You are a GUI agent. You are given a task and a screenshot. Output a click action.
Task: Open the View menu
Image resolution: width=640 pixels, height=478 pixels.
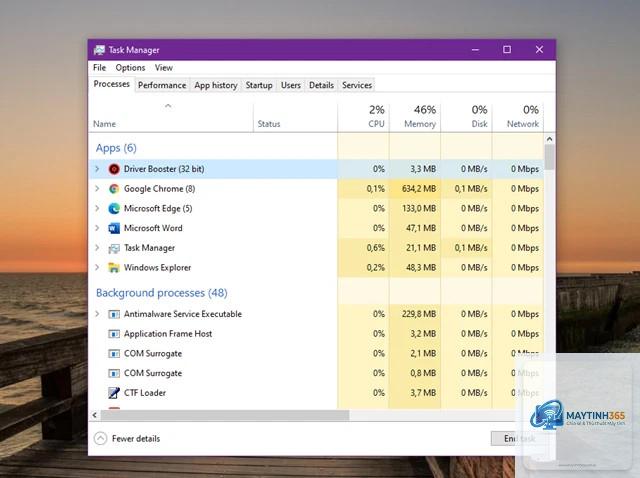click(164, 68)
